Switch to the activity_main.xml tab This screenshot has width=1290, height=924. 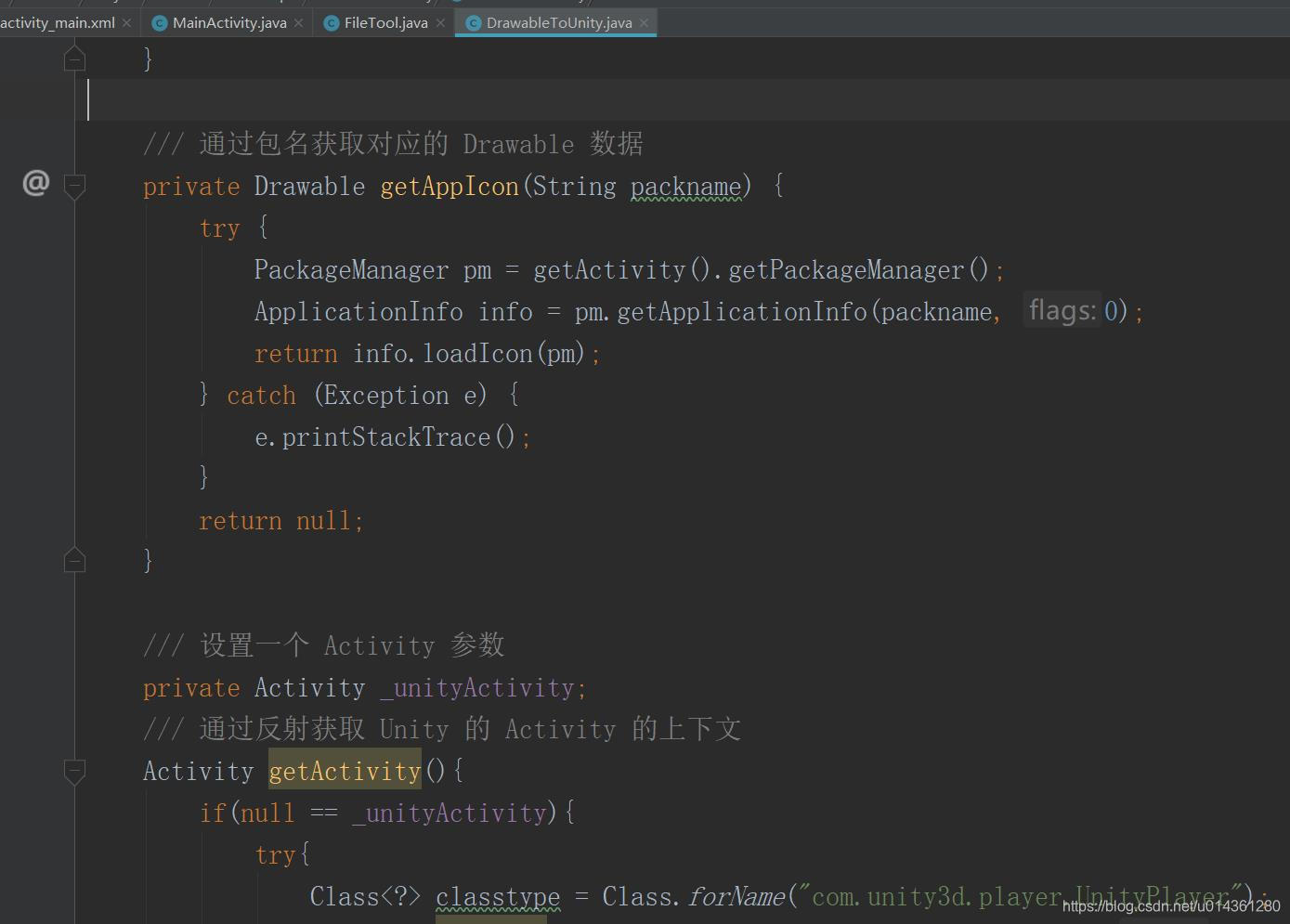(x=58, y=22)
